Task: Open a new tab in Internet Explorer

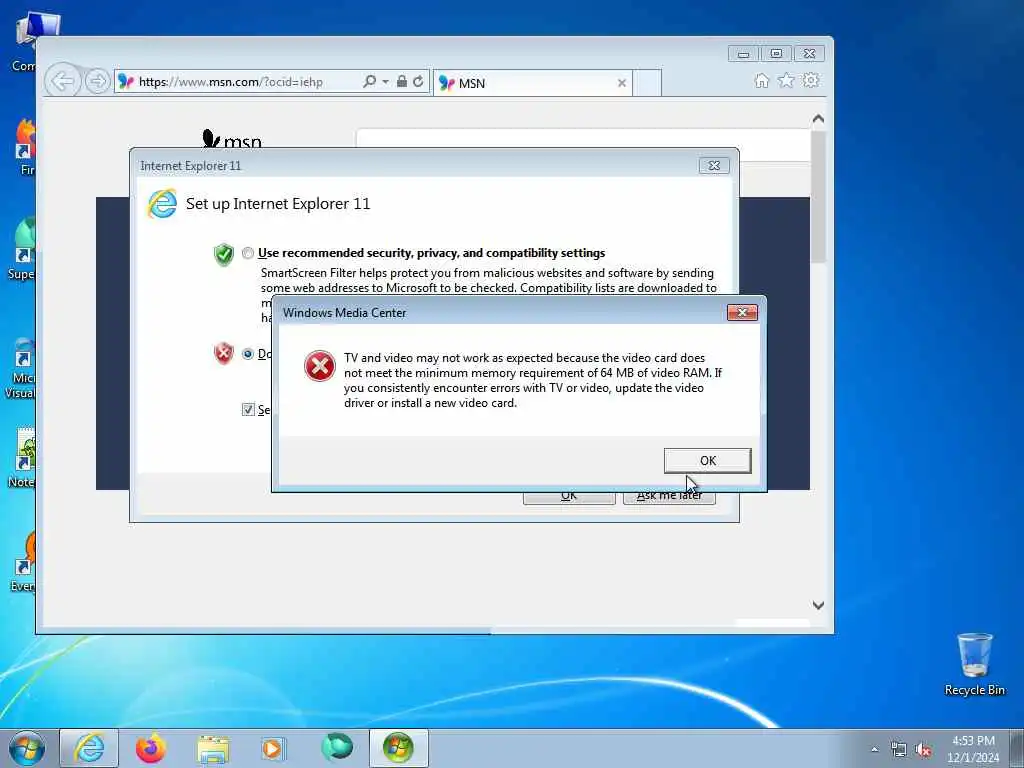Action: [647, 83]
